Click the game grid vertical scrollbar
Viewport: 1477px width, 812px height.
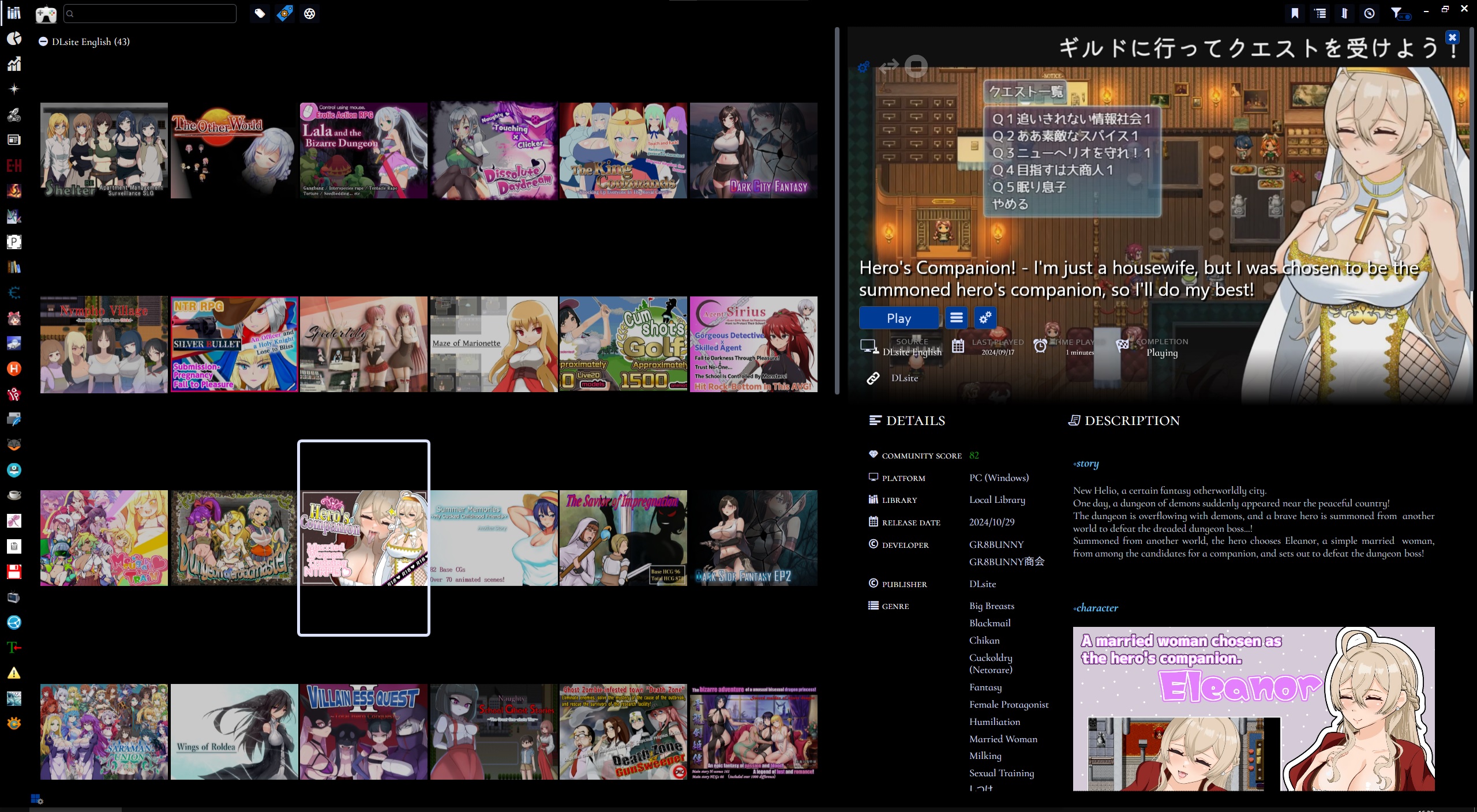click(837, 210)
